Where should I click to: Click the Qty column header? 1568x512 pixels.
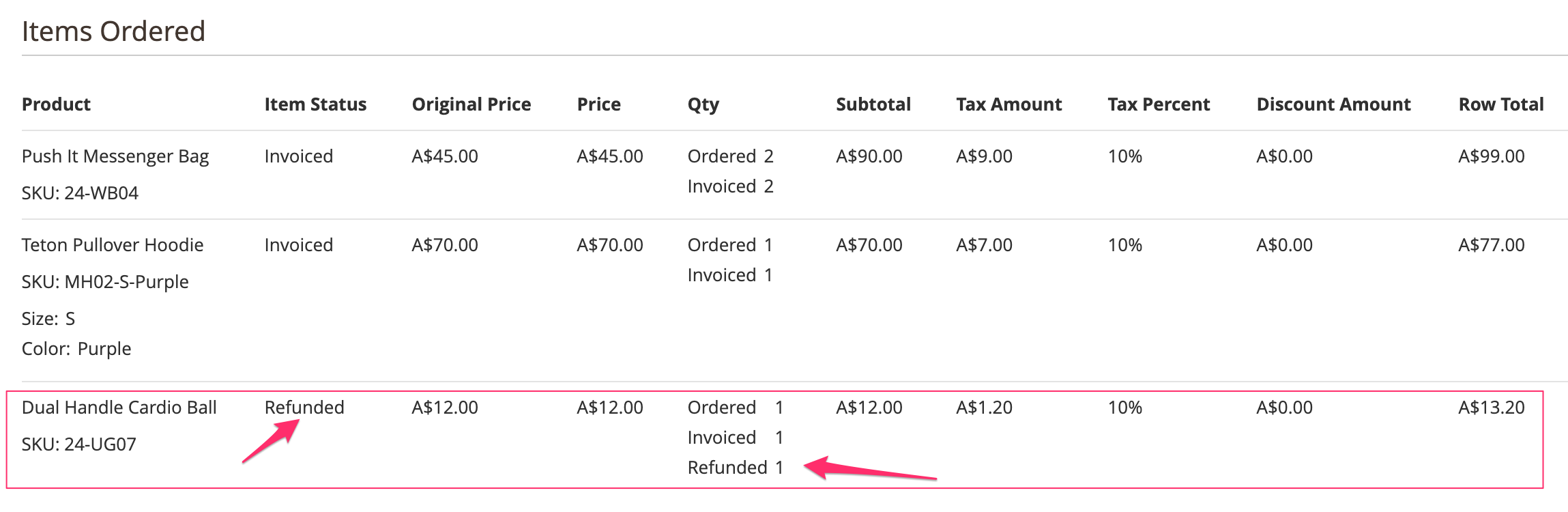tap(703, 104)
